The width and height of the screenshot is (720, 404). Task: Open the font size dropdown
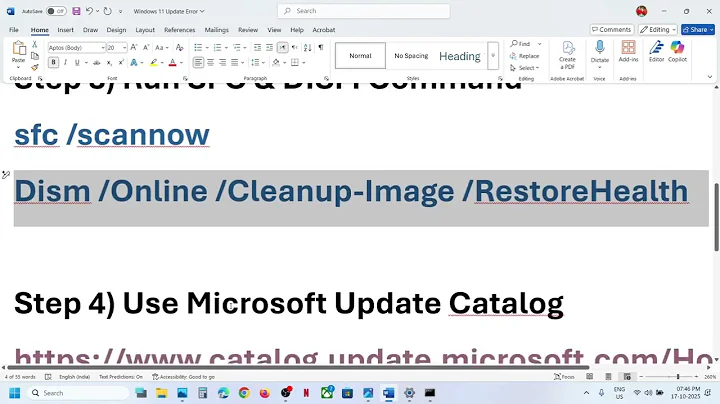pos(124,47)
